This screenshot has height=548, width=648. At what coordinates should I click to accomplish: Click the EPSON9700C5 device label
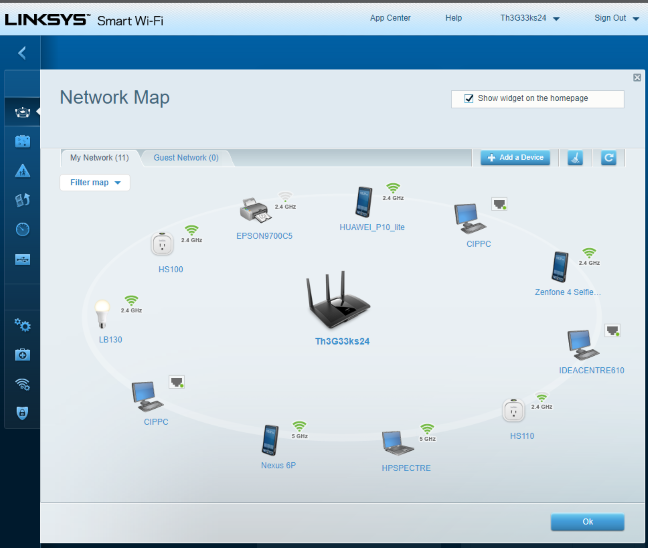coord(264,236)
